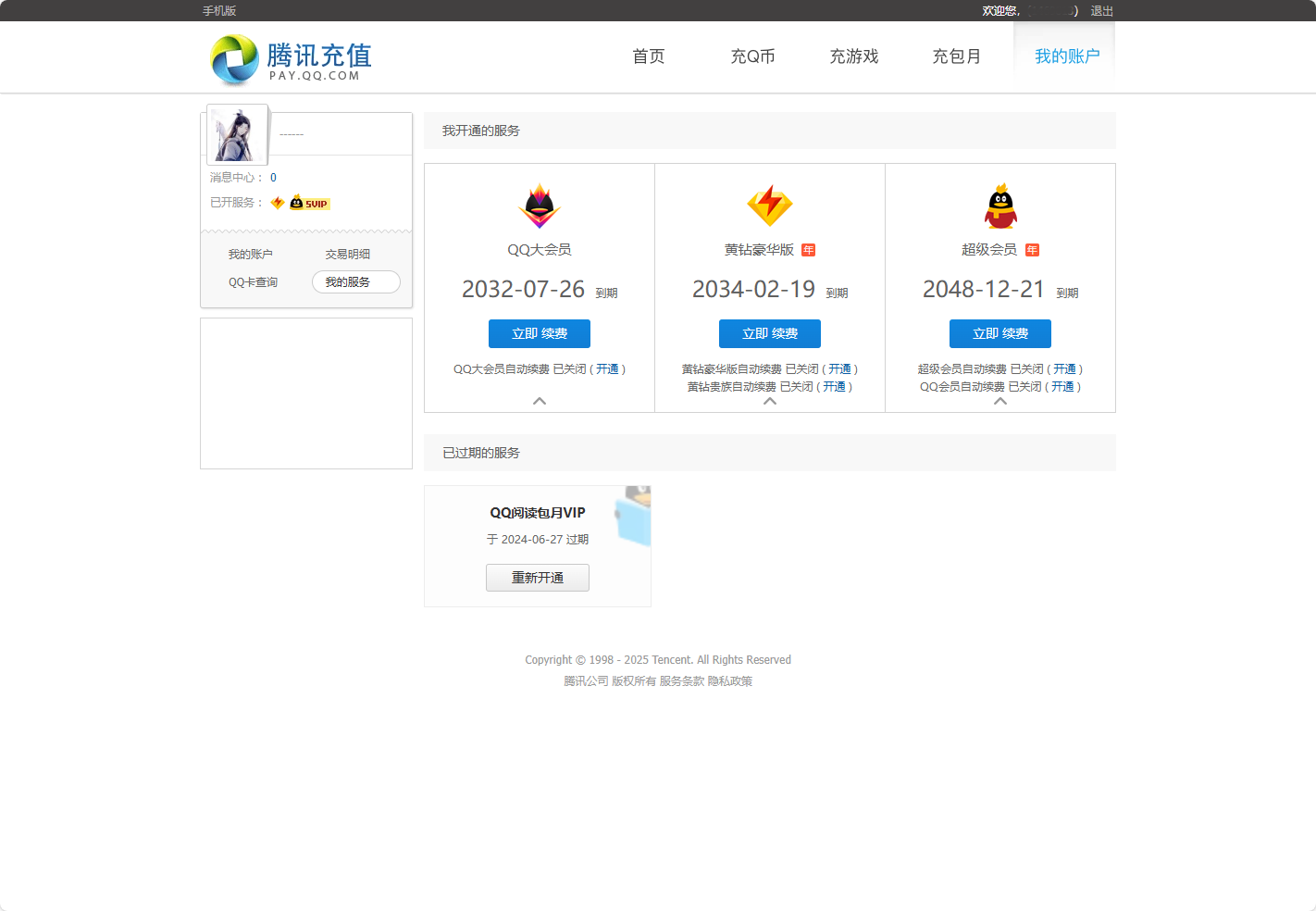This screenshot has width=1316, height=911.
Task: Enable 超级会员 auto-renewal via 开通 link
Action: point(1064,369)
